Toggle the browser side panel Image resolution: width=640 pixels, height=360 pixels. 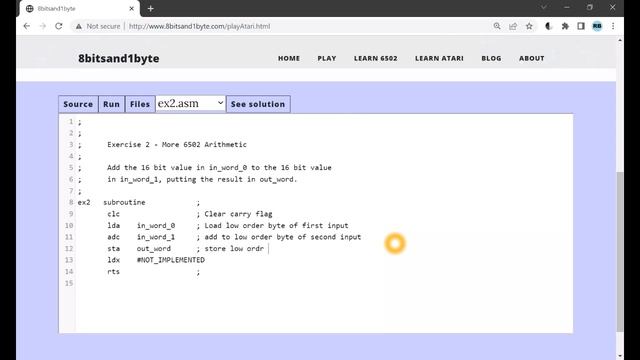point(581,26)
